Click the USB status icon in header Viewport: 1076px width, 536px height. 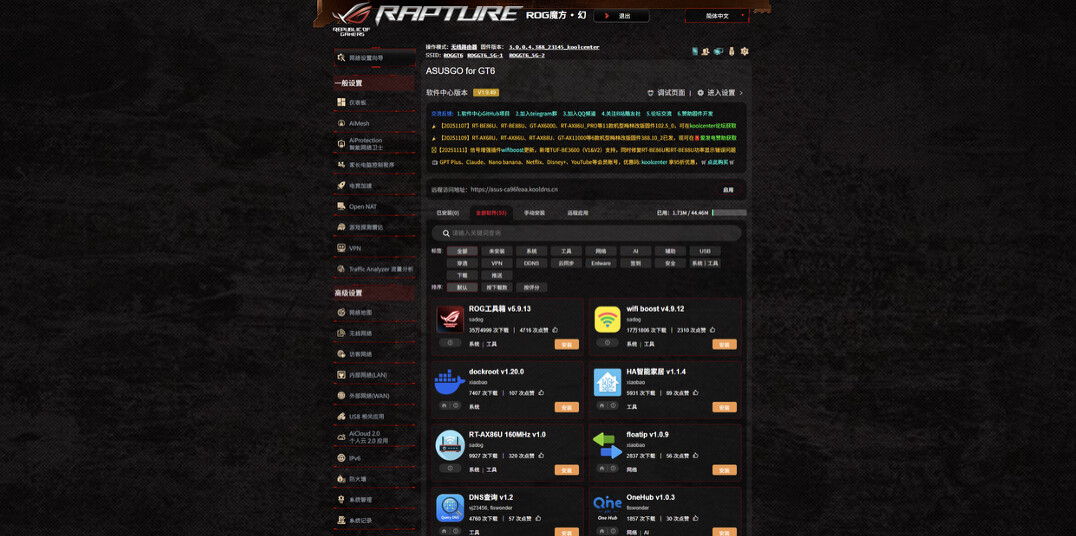click(x=731, y=51)
